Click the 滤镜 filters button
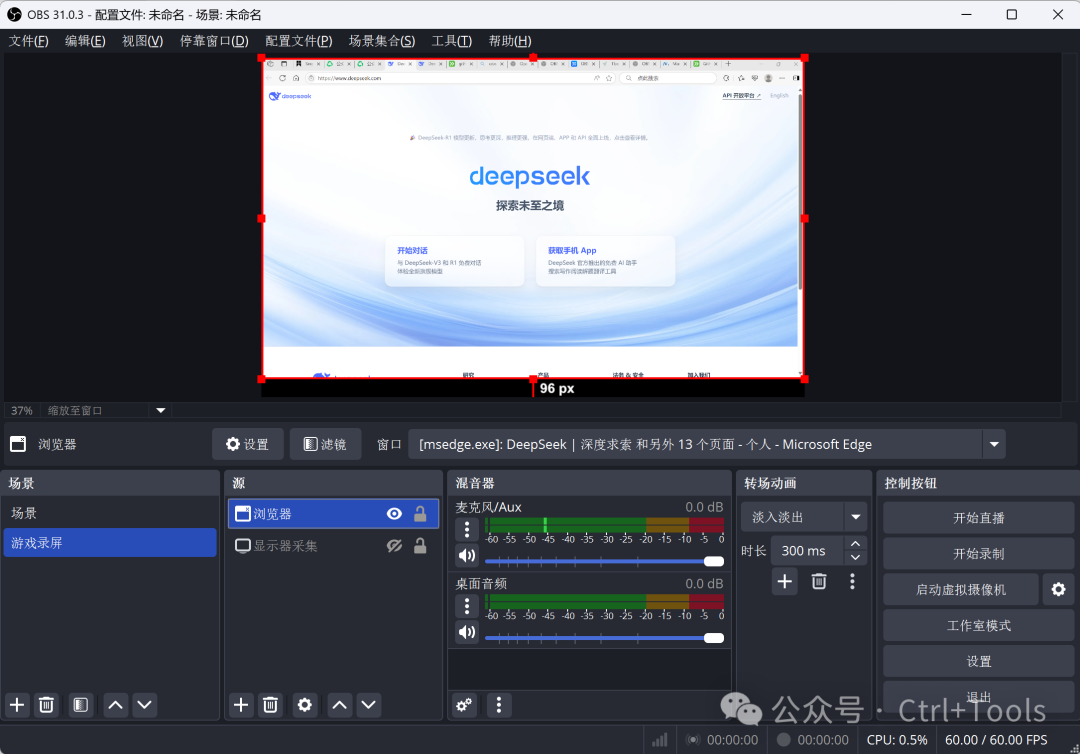This screenshot has width=1080, height=754. [x=325, y=444]
